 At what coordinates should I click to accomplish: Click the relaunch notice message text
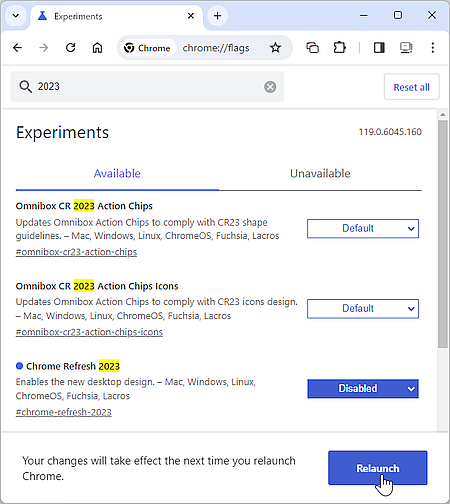pos(159,468)
